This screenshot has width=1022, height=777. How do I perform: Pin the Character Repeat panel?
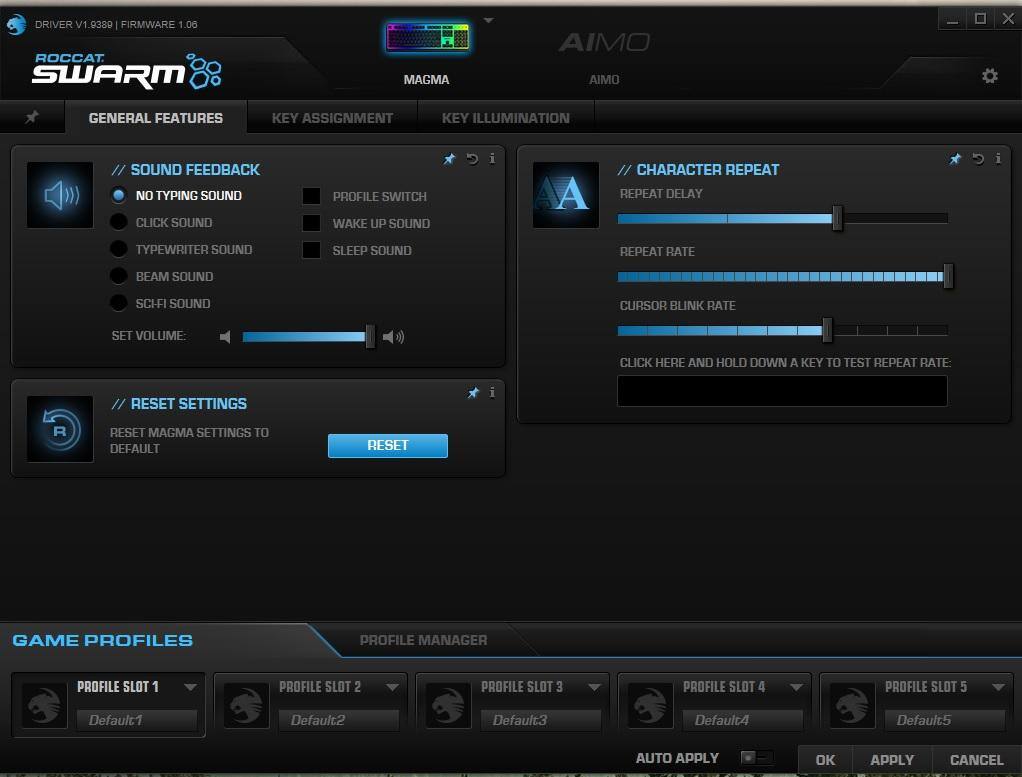[956, 159]
